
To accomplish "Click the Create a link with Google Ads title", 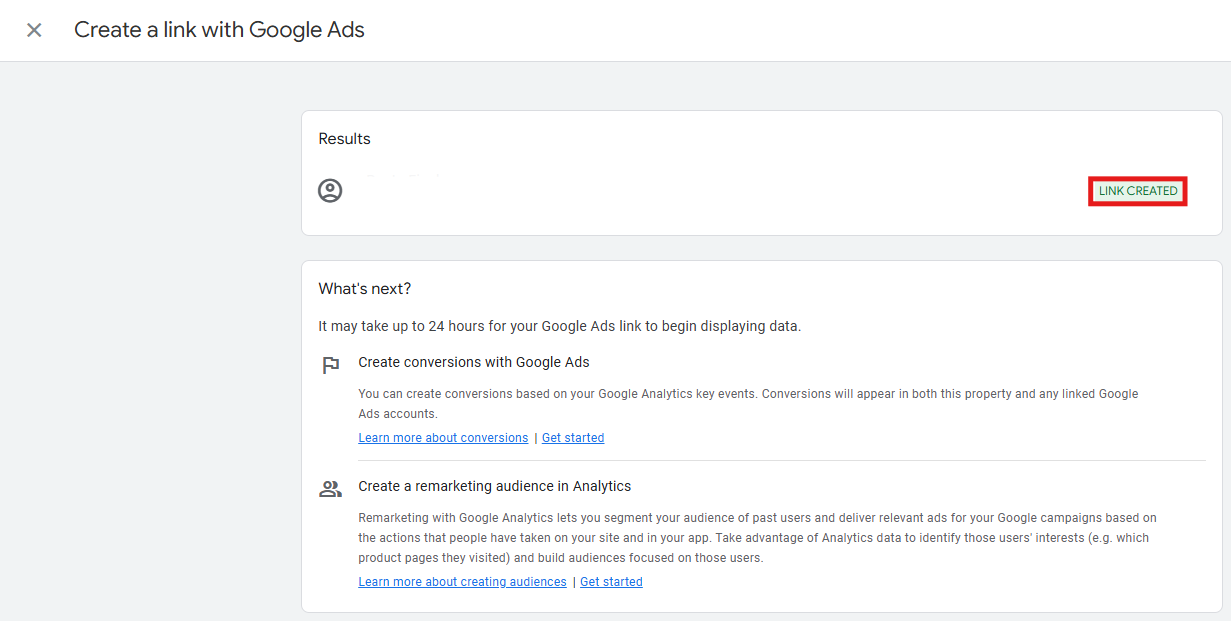I will point(219,30).
